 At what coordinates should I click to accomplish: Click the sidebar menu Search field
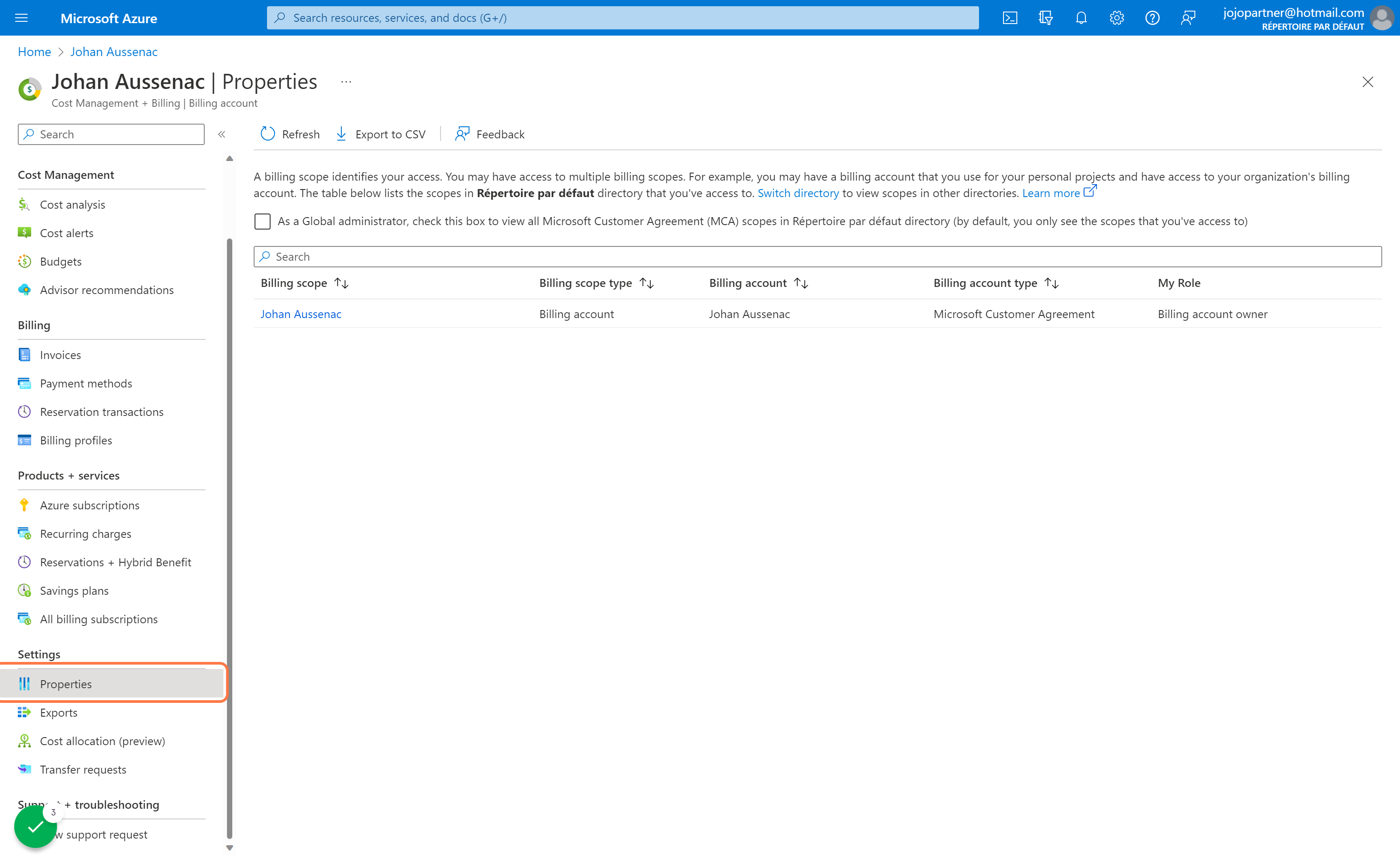pyautogui.click(x=111, y=134)
